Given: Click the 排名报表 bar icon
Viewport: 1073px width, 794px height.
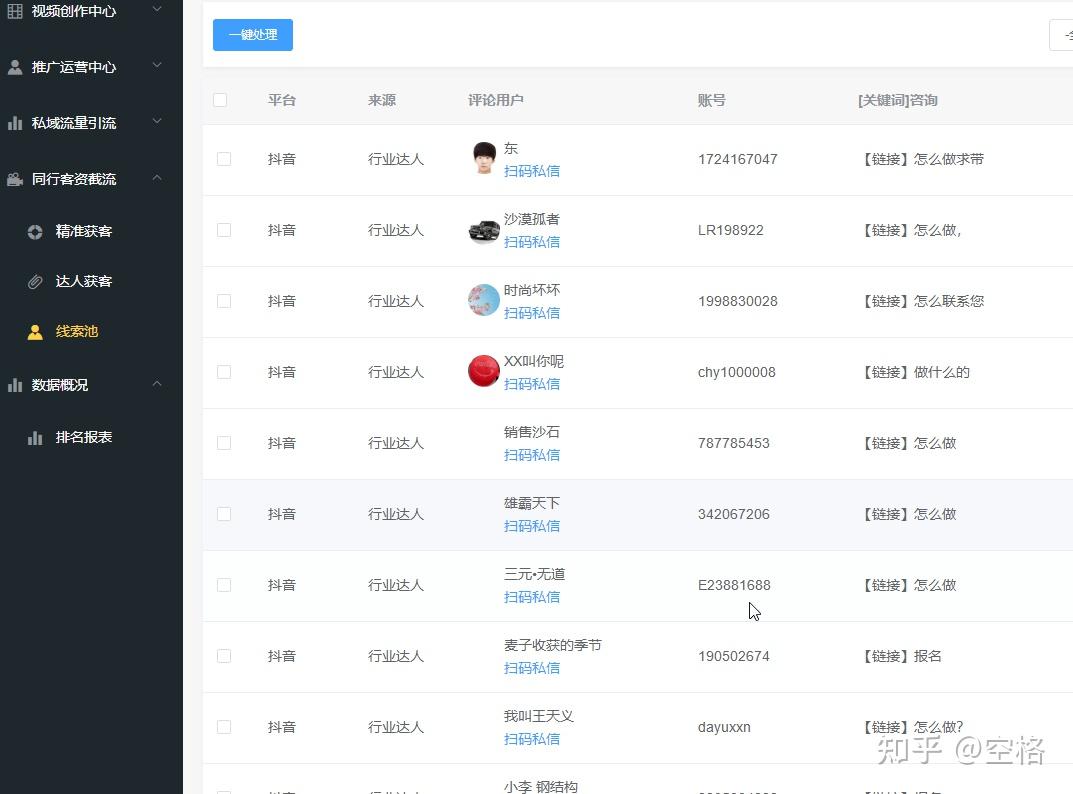Looking at the screenshot, I should click(x=35, y=437).
